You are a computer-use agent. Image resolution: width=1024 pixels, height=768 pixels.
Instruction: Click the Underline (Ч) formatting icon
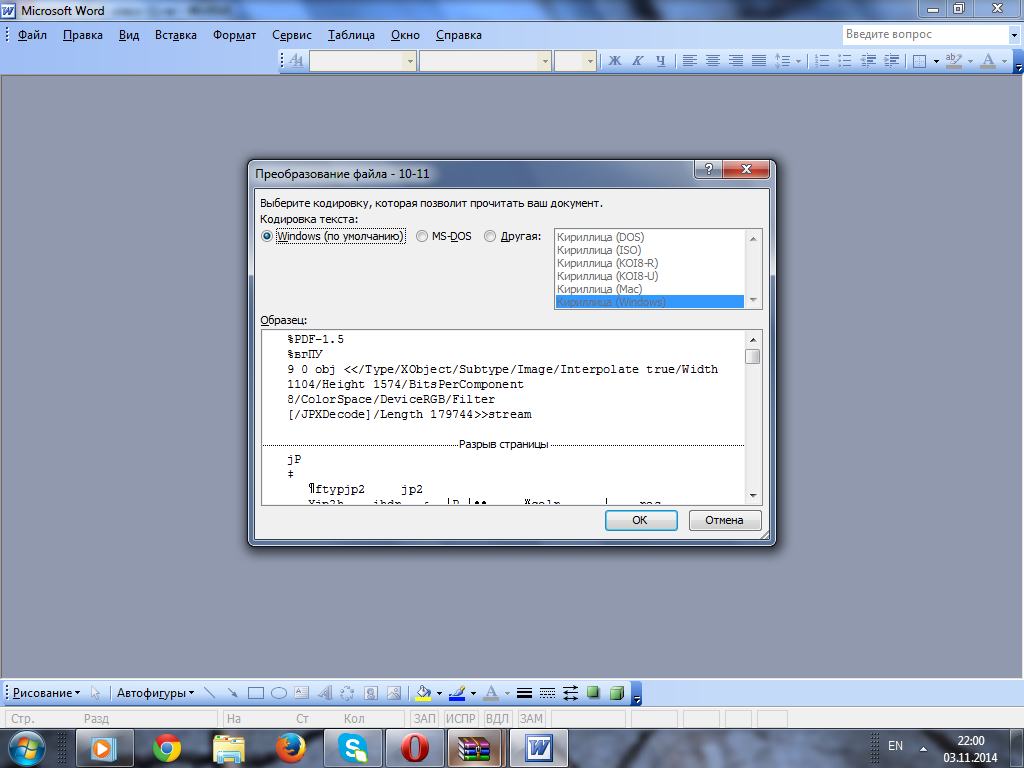660,61
